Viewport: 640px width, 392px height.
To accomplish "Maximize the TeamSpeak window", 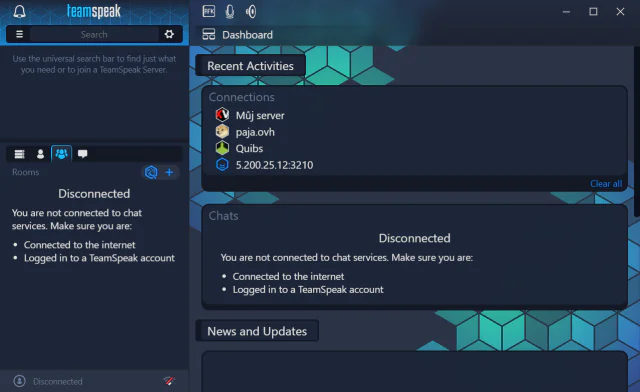I will click(x=593, y=11).
